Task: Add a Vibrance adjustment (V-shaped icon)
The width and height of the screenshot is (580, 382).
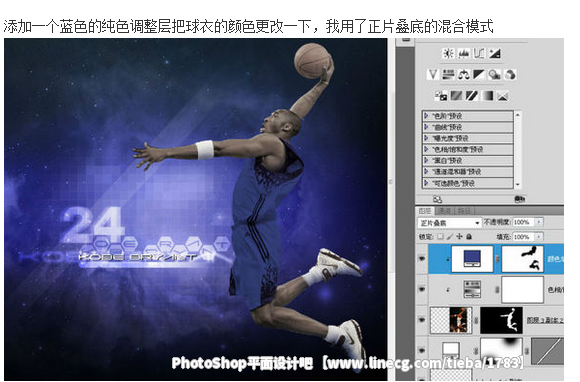Action: click(433, 75)
